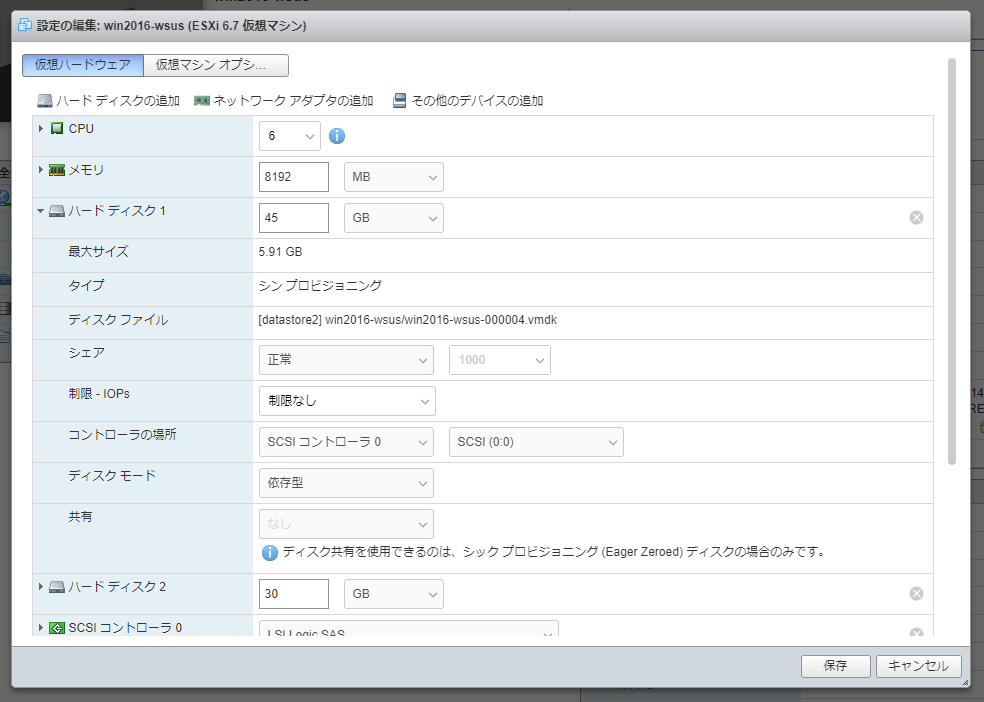Click the SCSI コントローラ 0 icon
Image resolution: width=984 pixels, height=702 pixels.
57,628
